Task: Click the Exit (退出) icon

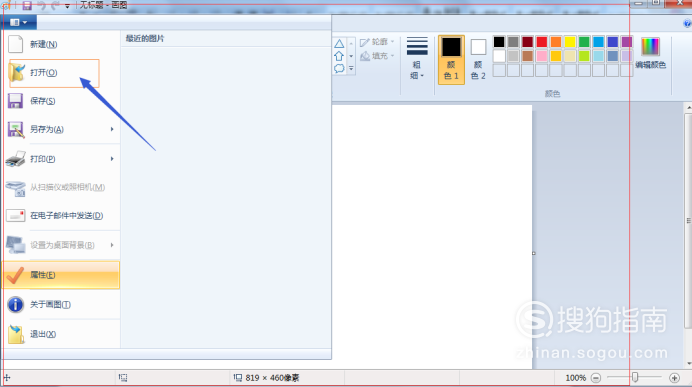Action: (x=16, y=334)
